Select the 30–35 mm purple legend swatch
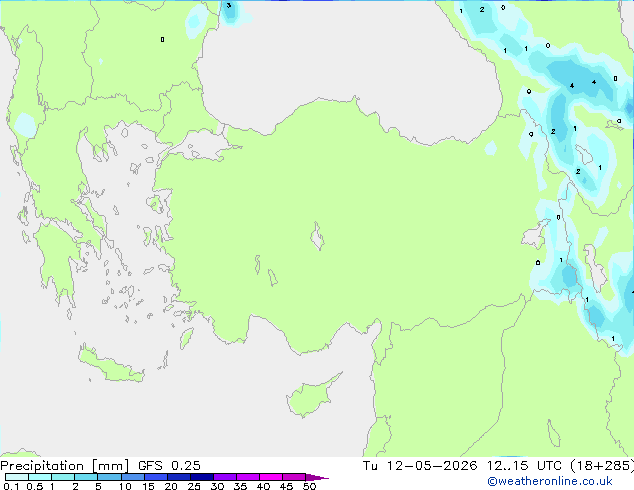Image resolution: width=634 pixels, height=490 pixels. [x=225, y=477]
